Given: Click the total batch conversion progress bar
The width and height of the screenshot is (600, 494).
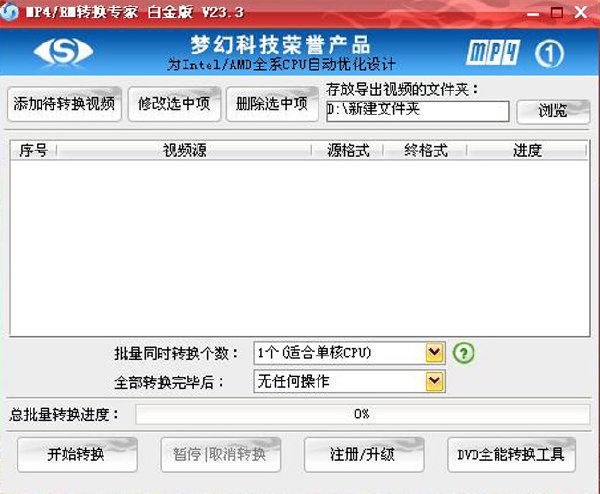Looking at the screenshot, I should [362, 414].
